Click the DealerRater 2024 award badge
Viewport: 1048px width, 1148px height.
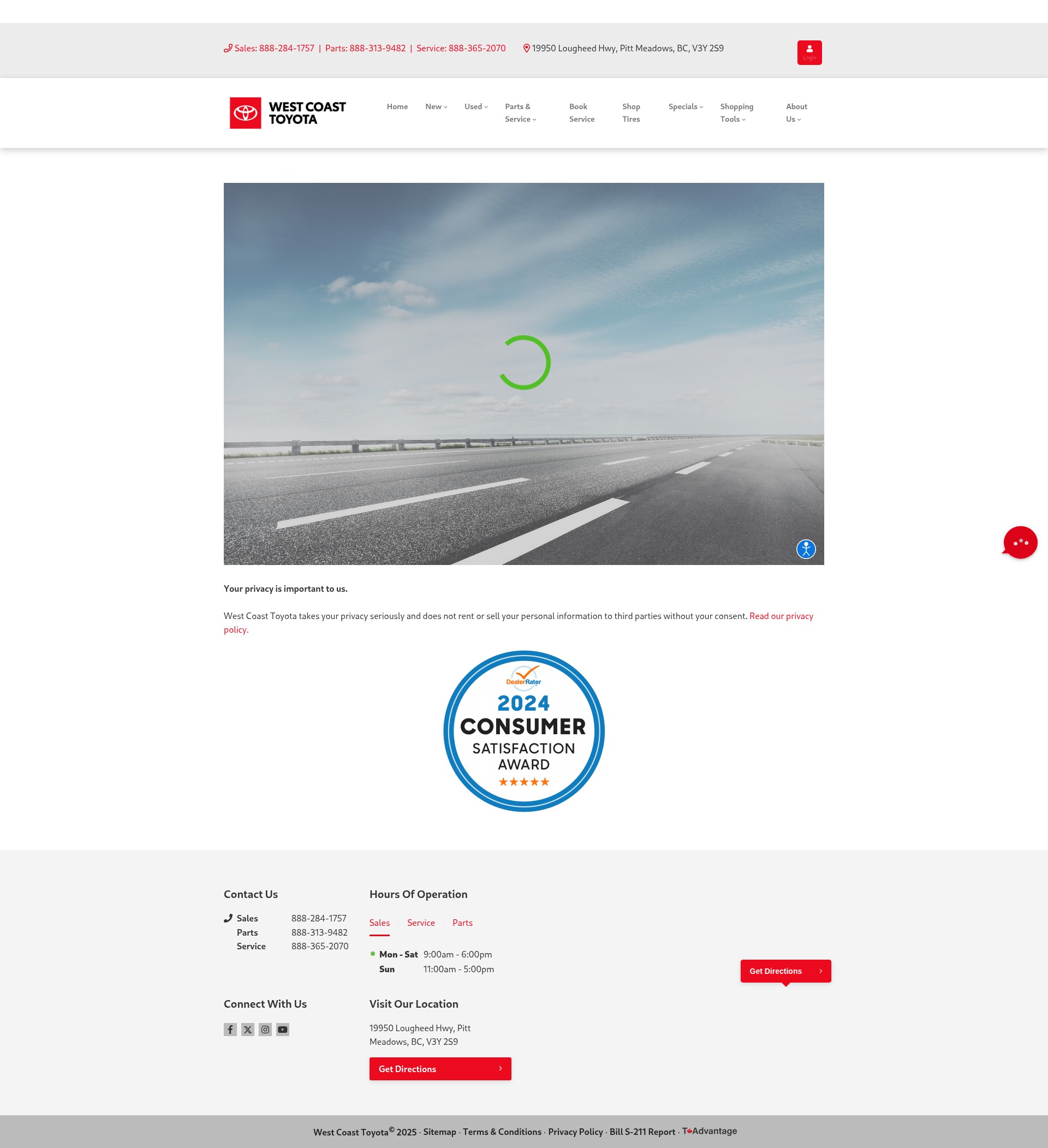coord(523,730)
